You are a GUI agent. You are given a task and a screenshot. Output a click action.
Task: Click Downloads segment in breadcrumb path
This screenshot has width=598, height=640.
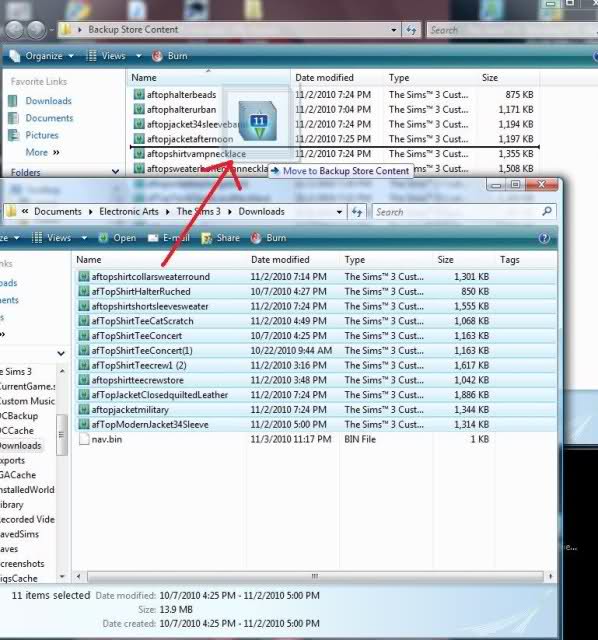pos(261,211)
